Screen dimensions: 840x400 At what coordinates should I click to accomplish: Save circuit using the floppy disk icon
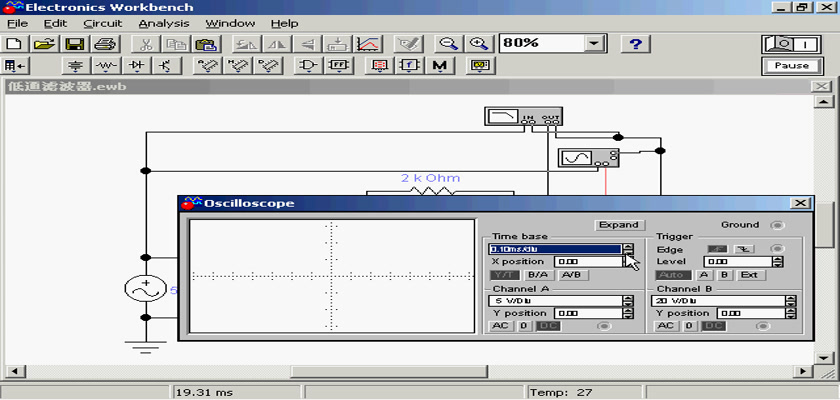(74, 44)
